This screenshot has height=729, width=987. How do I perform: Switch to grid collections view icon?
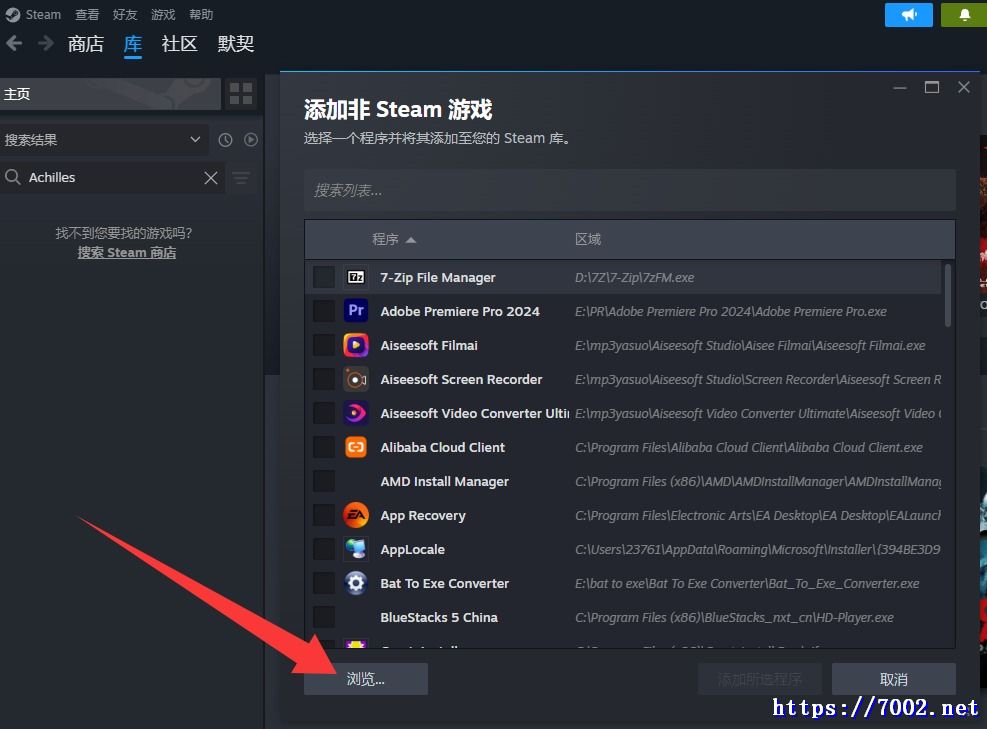coord(240,94)
